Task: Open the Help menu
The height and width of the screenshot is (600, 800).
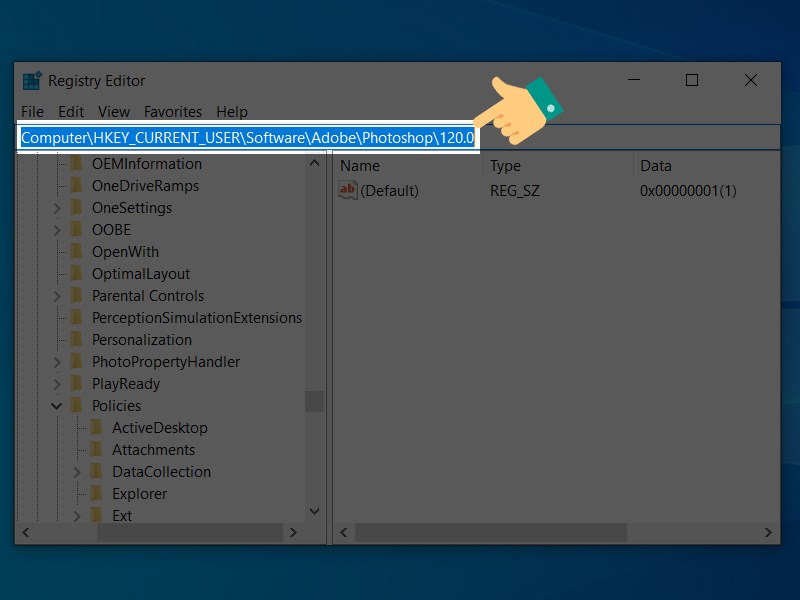Action: [x=232, y=112]
